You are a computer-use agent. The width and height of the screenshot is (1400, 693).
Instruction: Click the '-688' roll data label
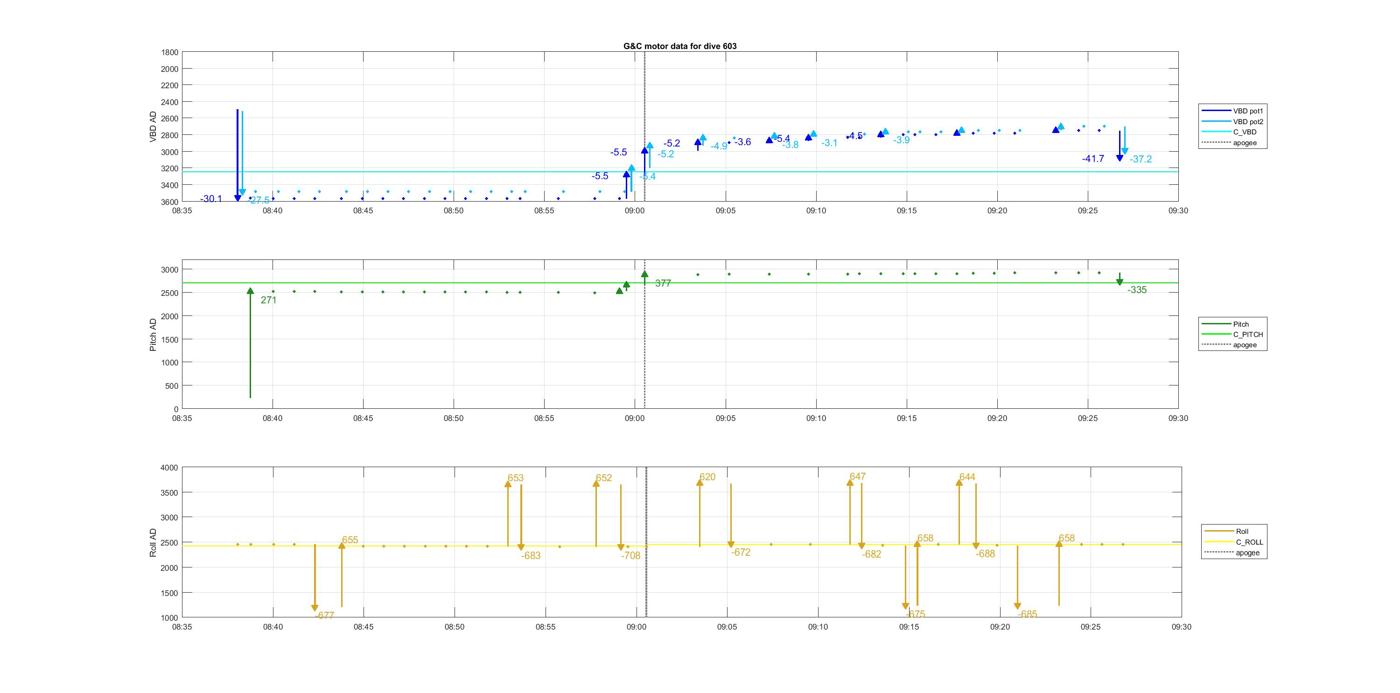986,553
